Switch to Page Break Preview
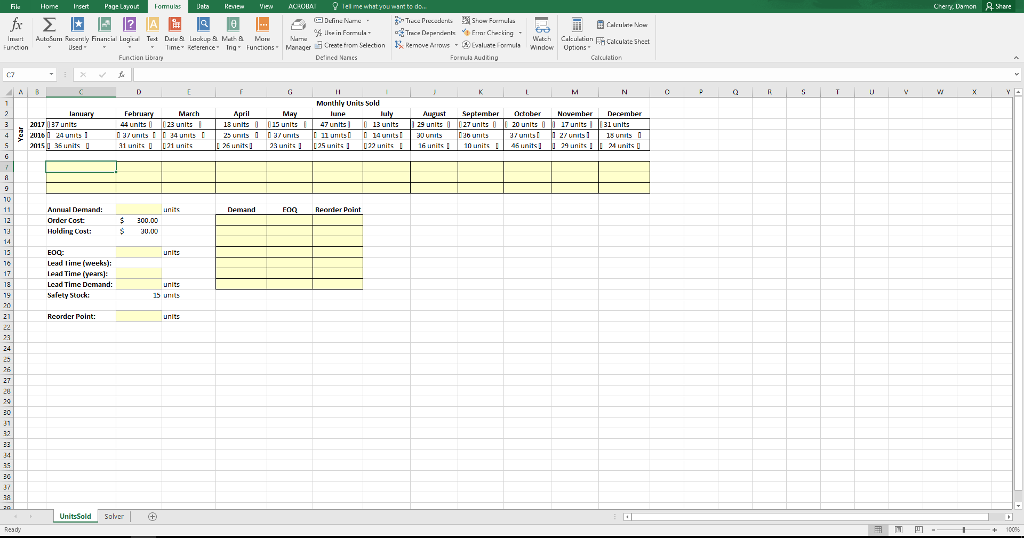 coord(919,530)
